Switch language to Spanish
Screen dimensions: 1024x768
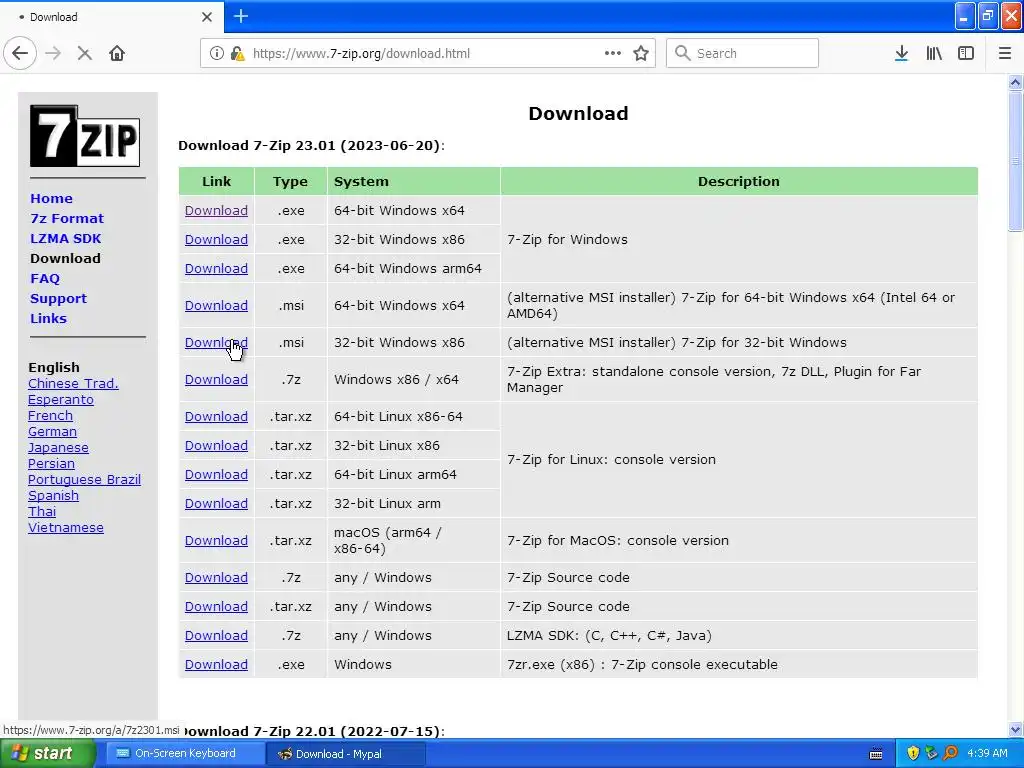click(53, 496)
